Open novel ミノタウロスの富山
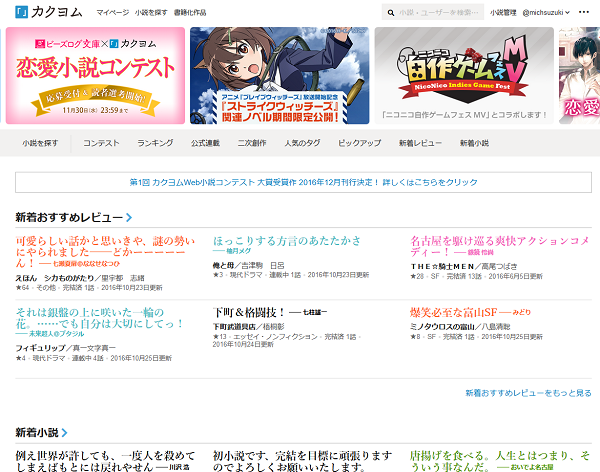The width and height of the screenshot is (600, 472). click(442, 327)
